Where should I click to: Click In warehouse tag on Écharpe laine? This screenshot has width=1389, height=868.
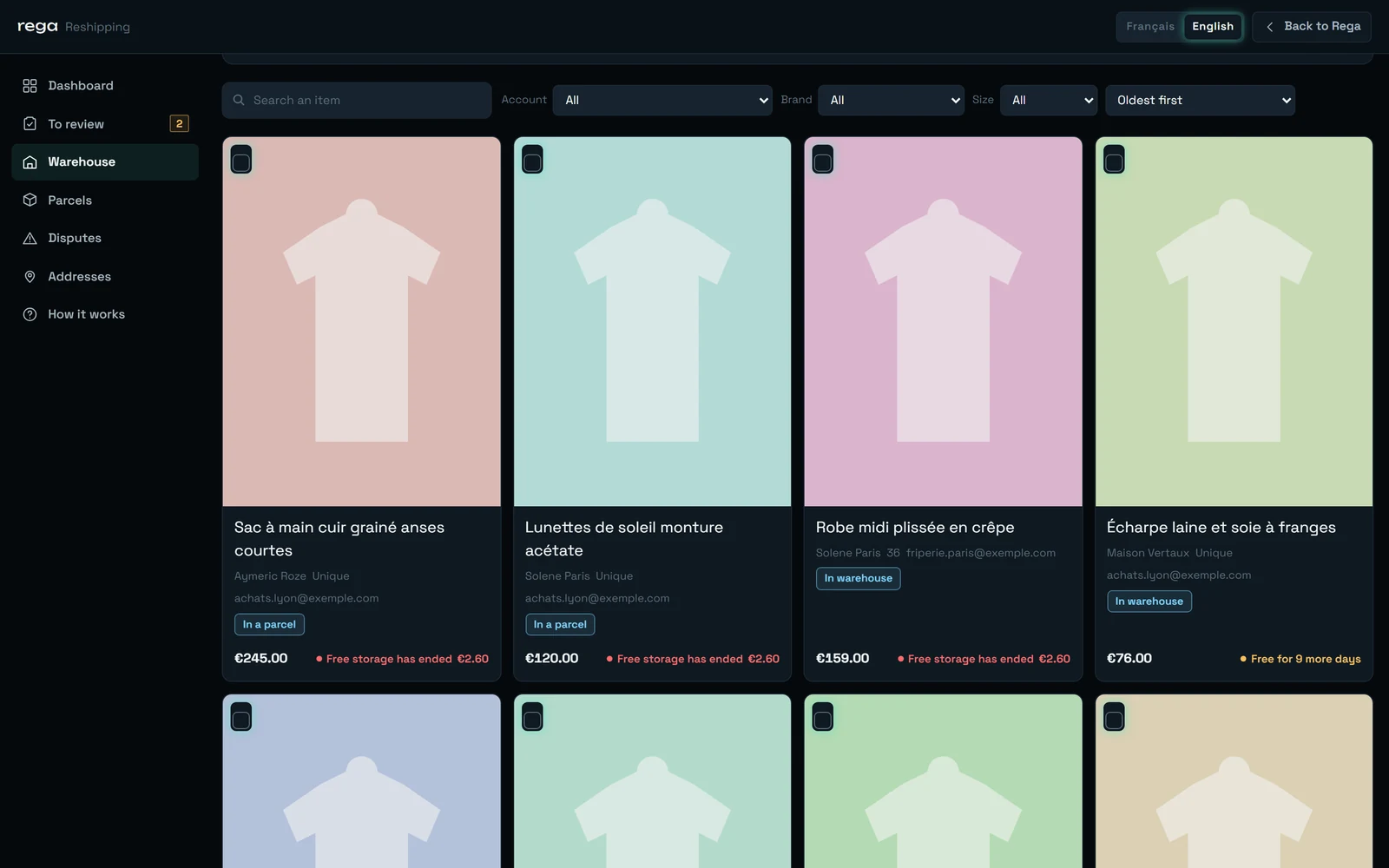1149,602
